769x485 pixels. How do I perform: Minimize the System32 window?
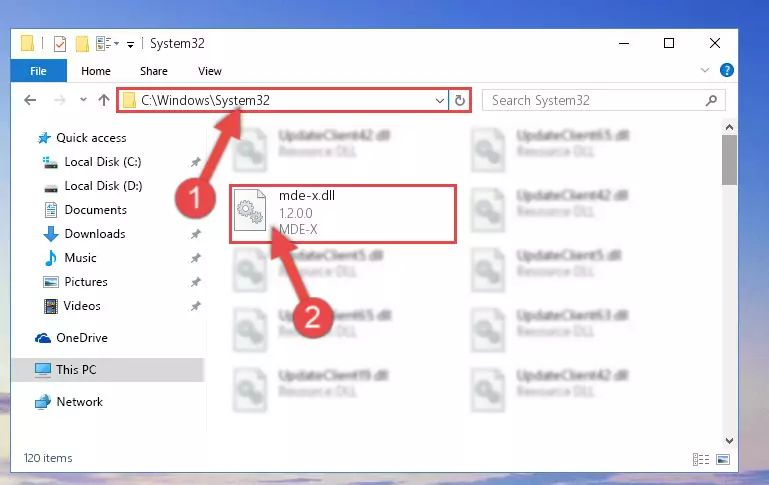point(624,44)
